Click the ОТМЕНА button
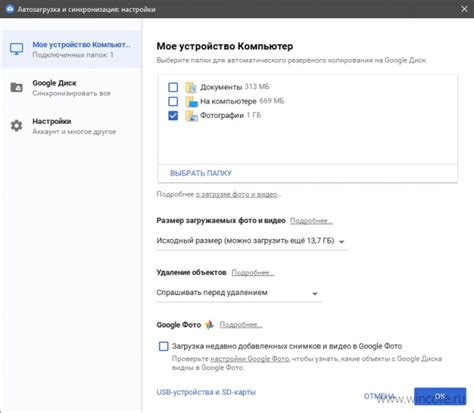 [379, 396]
